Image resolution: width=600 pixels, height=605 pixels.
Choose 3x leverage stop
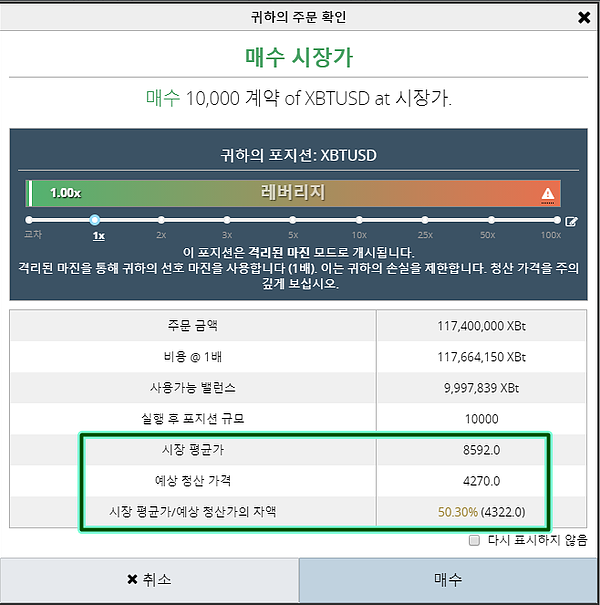pos(227,220)
